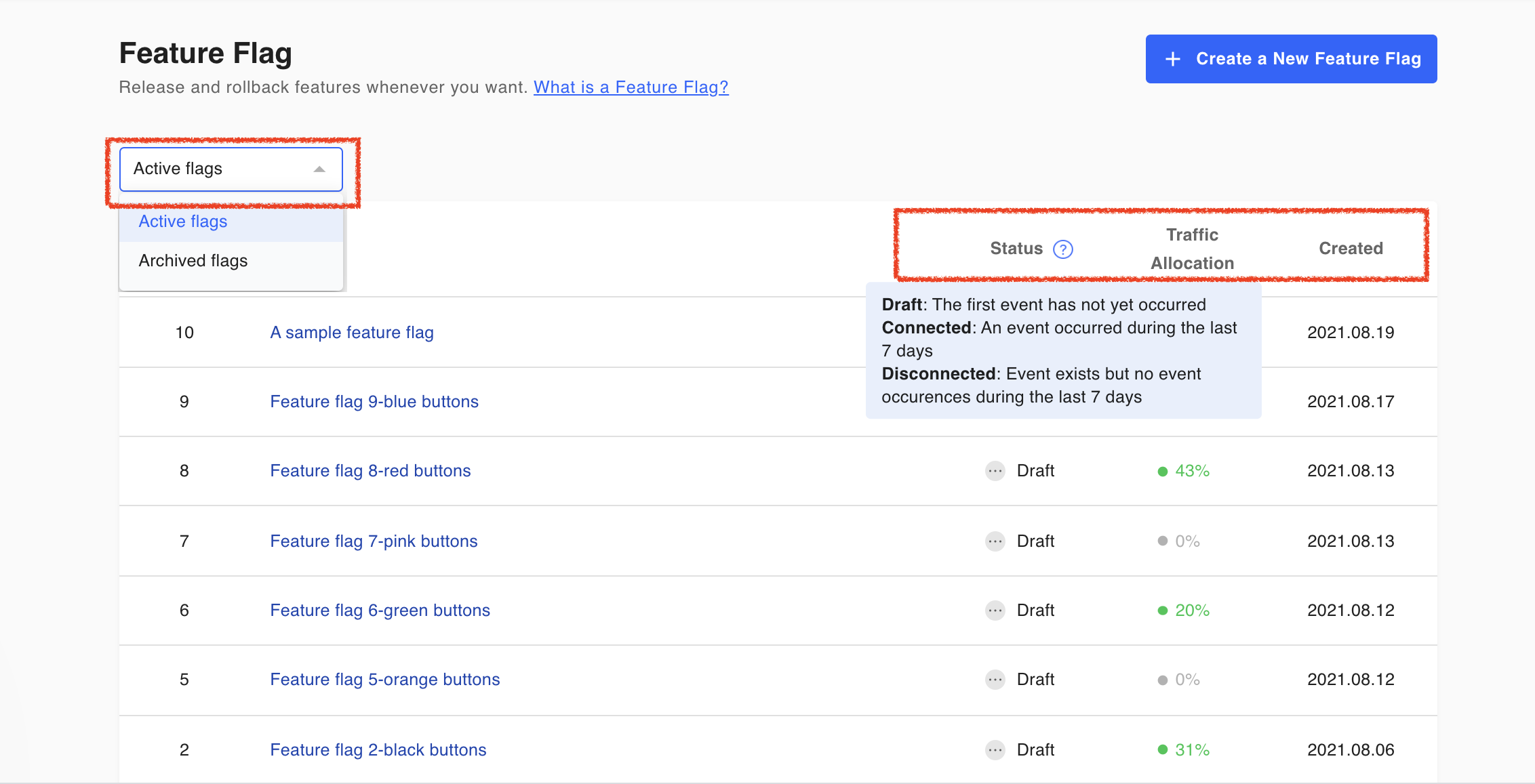Click green dot beside 43% allocation

[1162, 472]
